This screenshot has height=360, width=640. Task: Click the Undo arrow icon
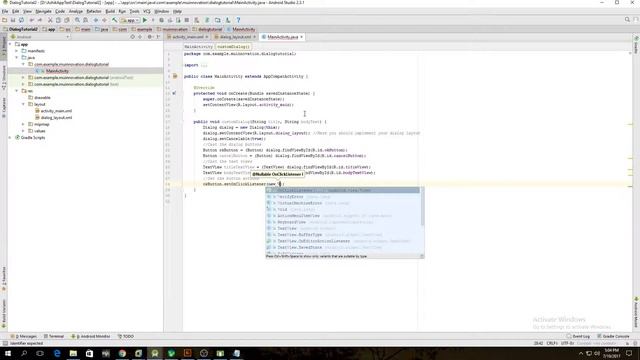pyautogui.click(x=31, y=20)
